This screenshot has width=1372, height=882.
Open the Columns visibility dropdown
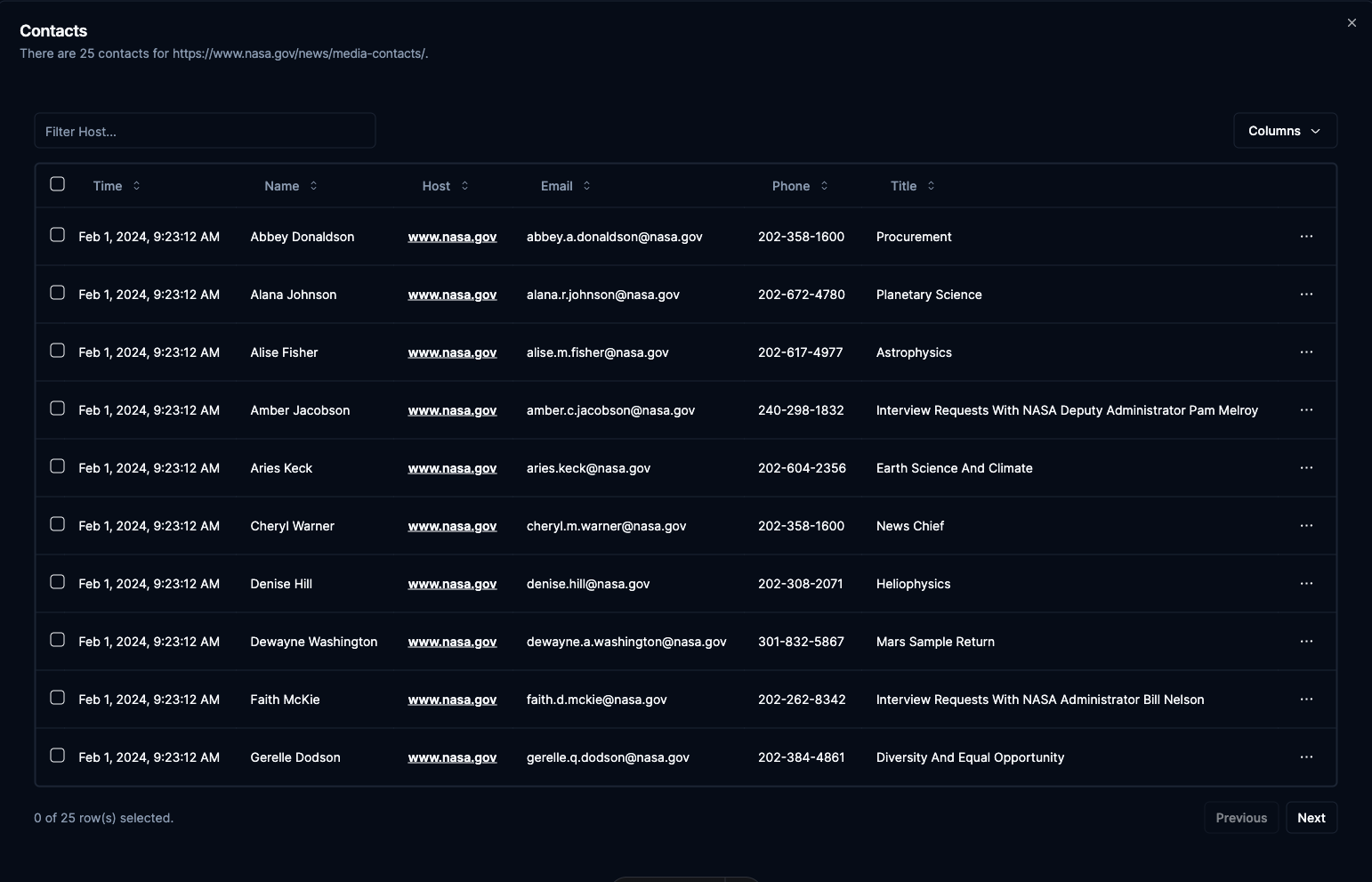click(x=1284, y=130)
